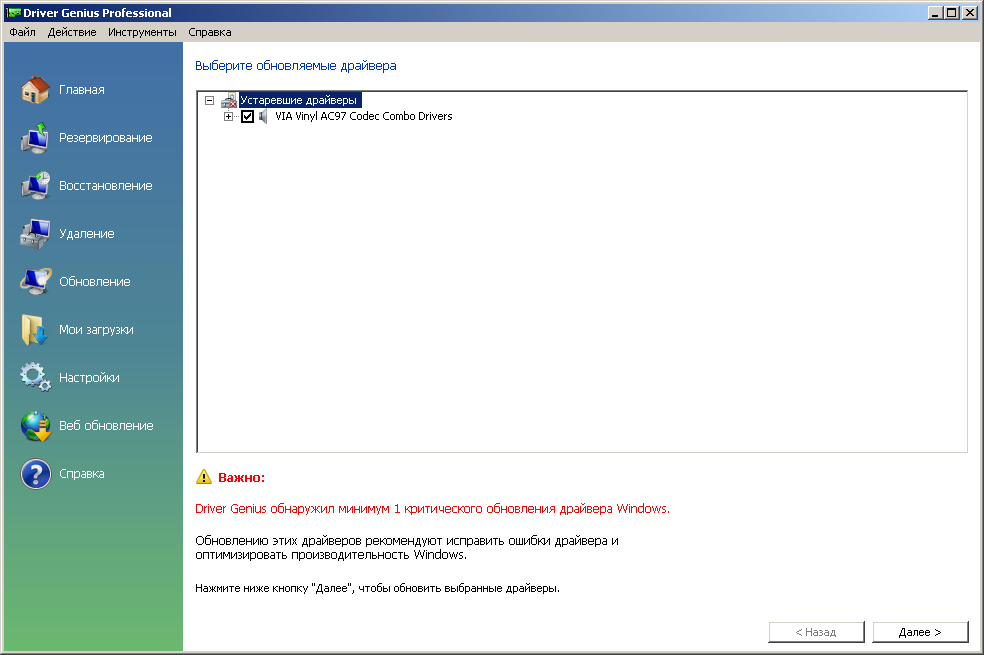Click the red Важно: label
Screen dimensions: 984x655
[242, 477]
